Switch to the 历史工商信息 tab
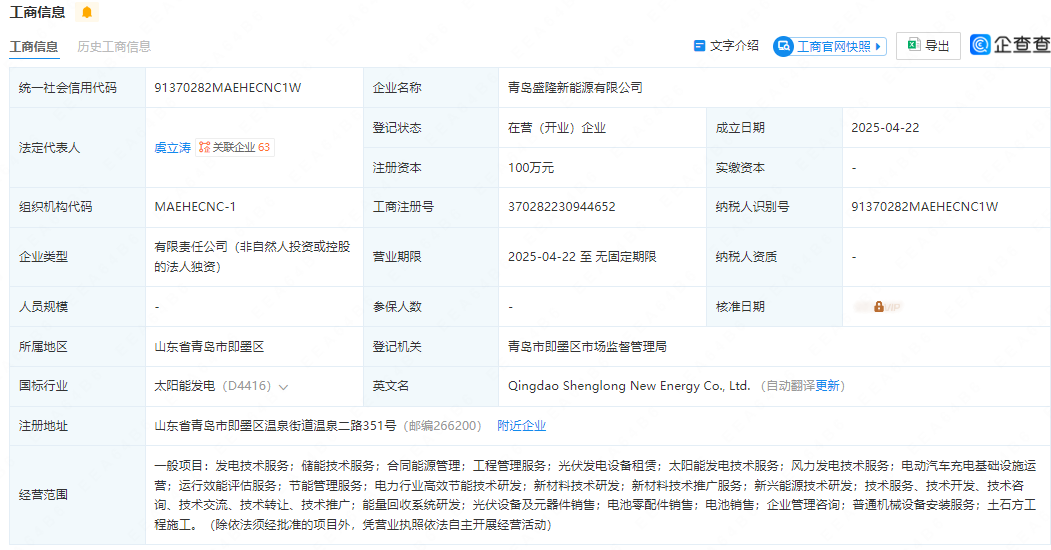1051x550 pixels. pos(114,47)
